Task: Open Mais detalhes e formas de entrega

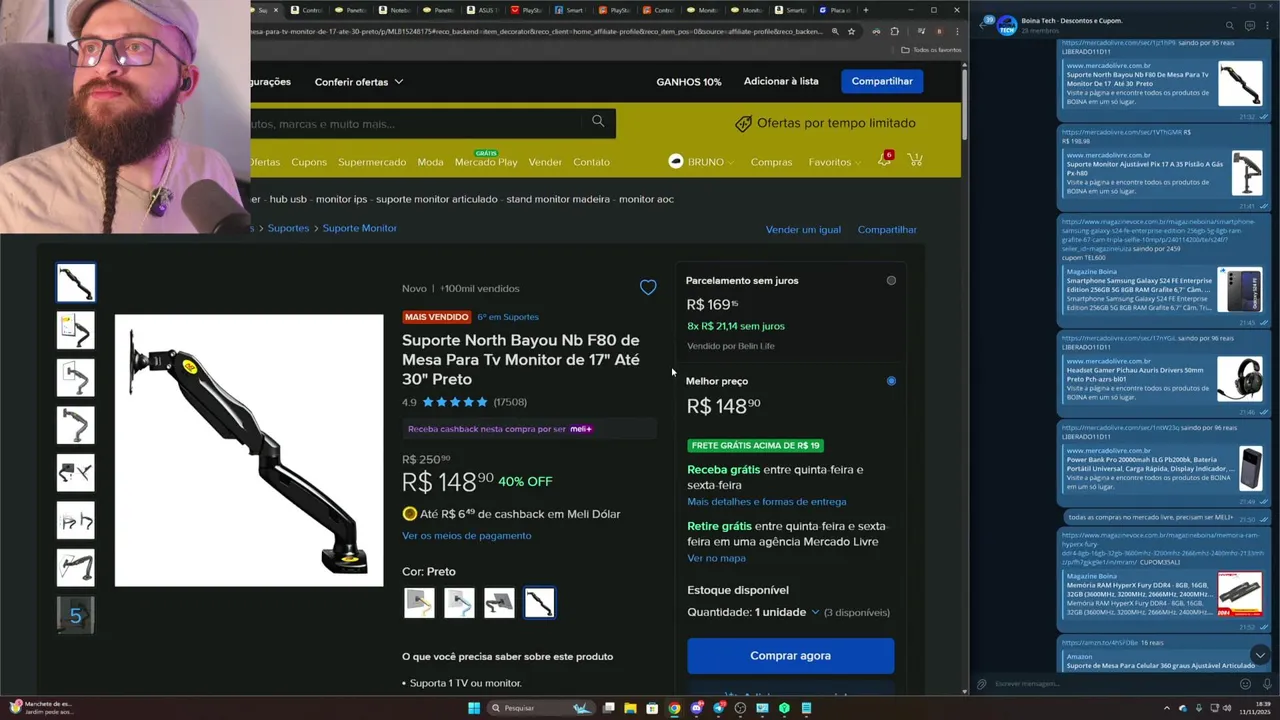Action: click(x=767, y=501)
